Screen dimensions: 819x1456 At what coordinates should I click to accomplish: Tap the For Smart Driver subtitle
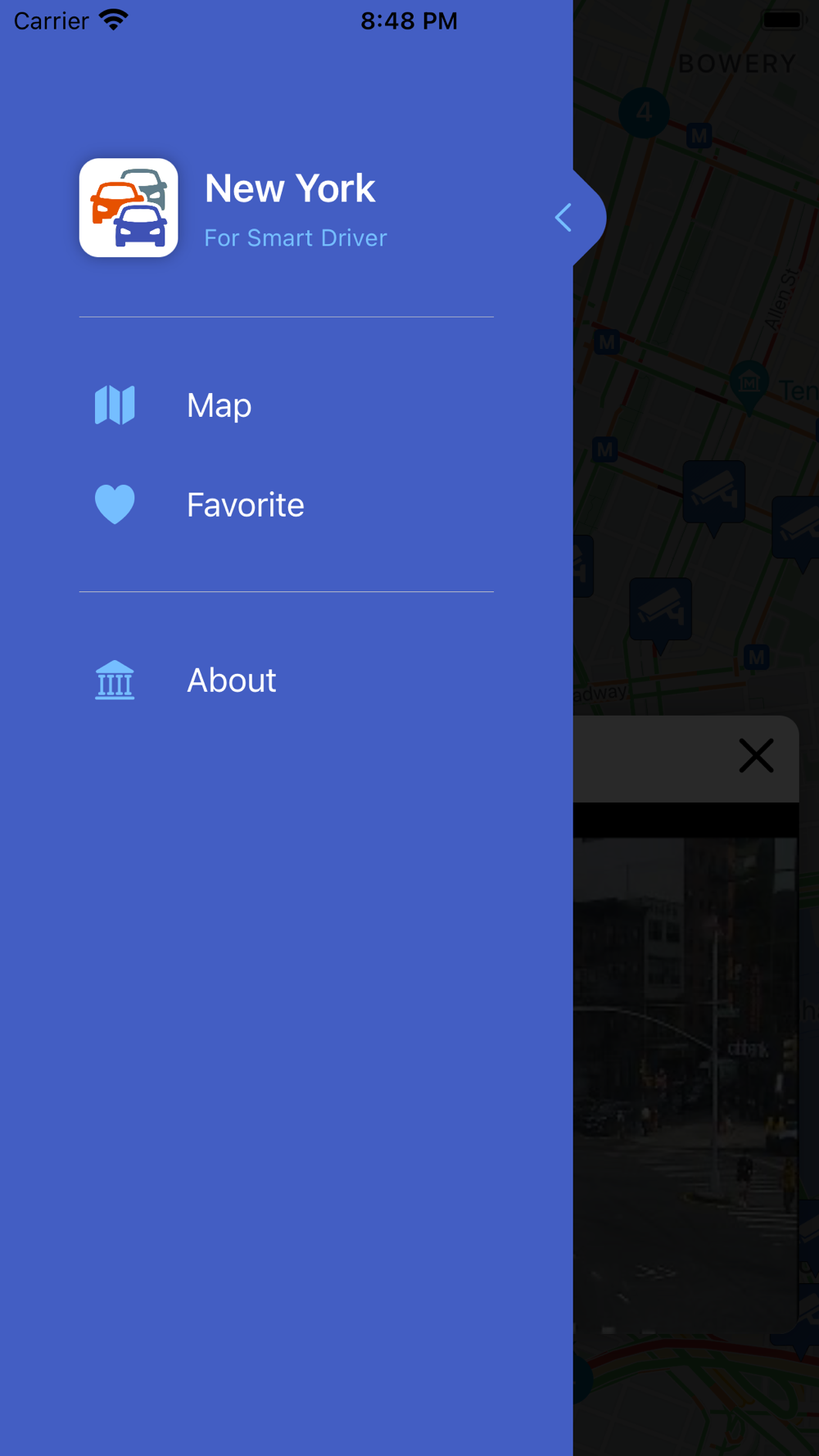click(296, 237)
